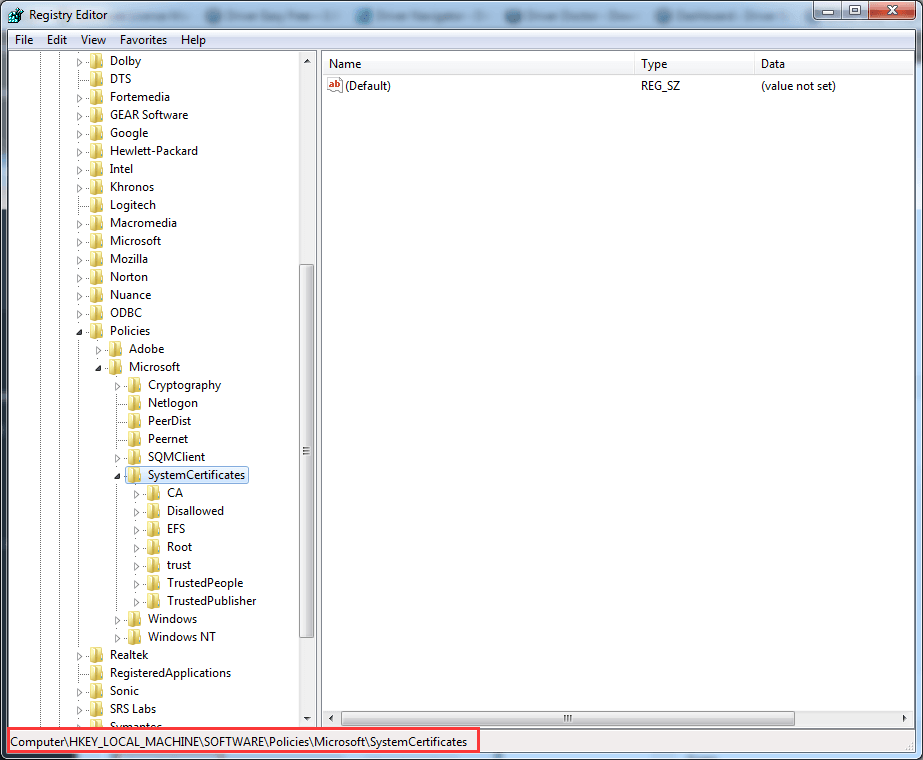
Task: Expand the Disallowed subkey
Action: pos(137,511)
